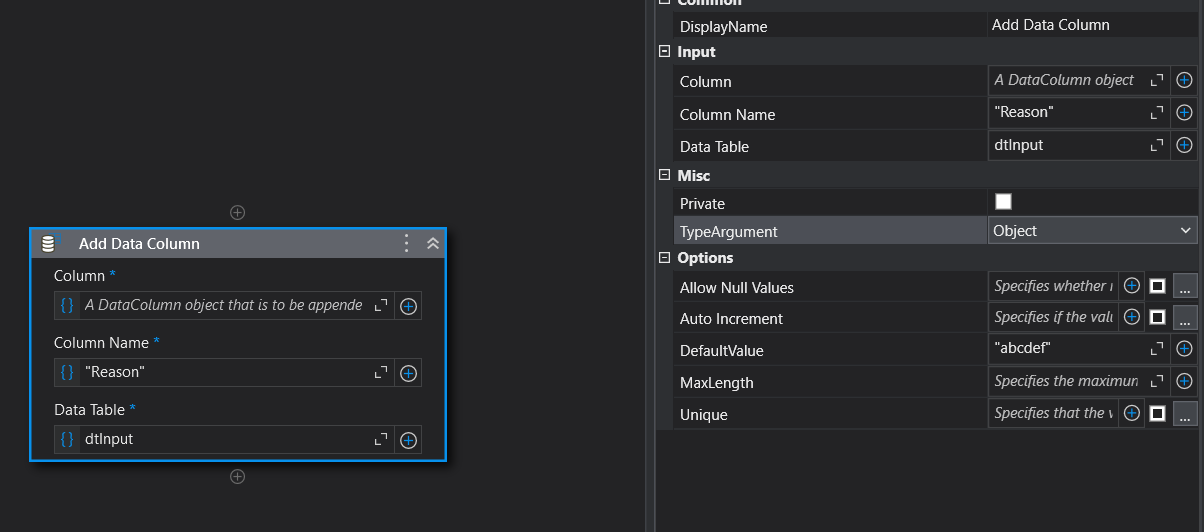Click the add-activity plus above Add Data Column
This screenshot has width=1204, height=532.
237,212
